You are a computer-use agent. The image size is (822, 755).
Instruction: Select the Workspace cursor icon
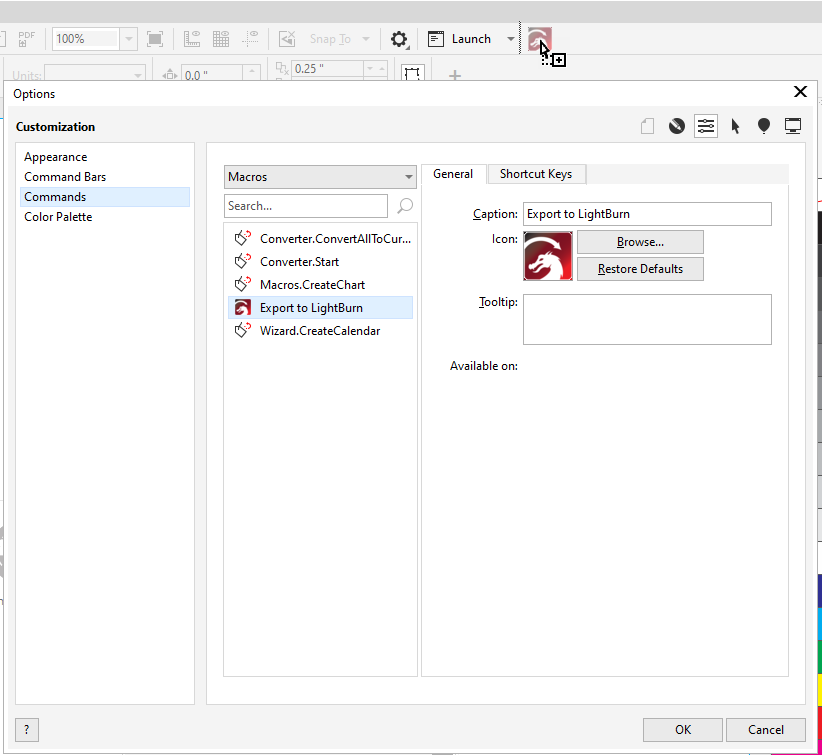click(735, 126)
